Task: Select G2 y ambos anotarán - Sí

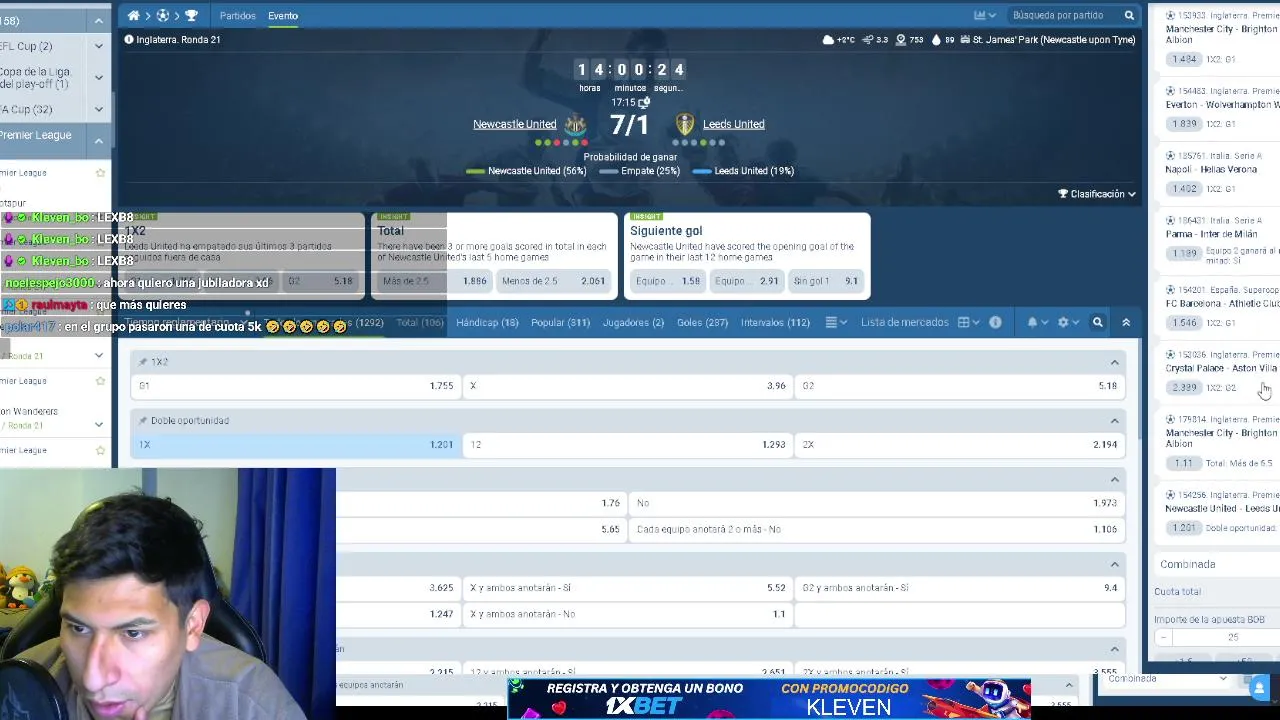Action: (x=960, y=588)
